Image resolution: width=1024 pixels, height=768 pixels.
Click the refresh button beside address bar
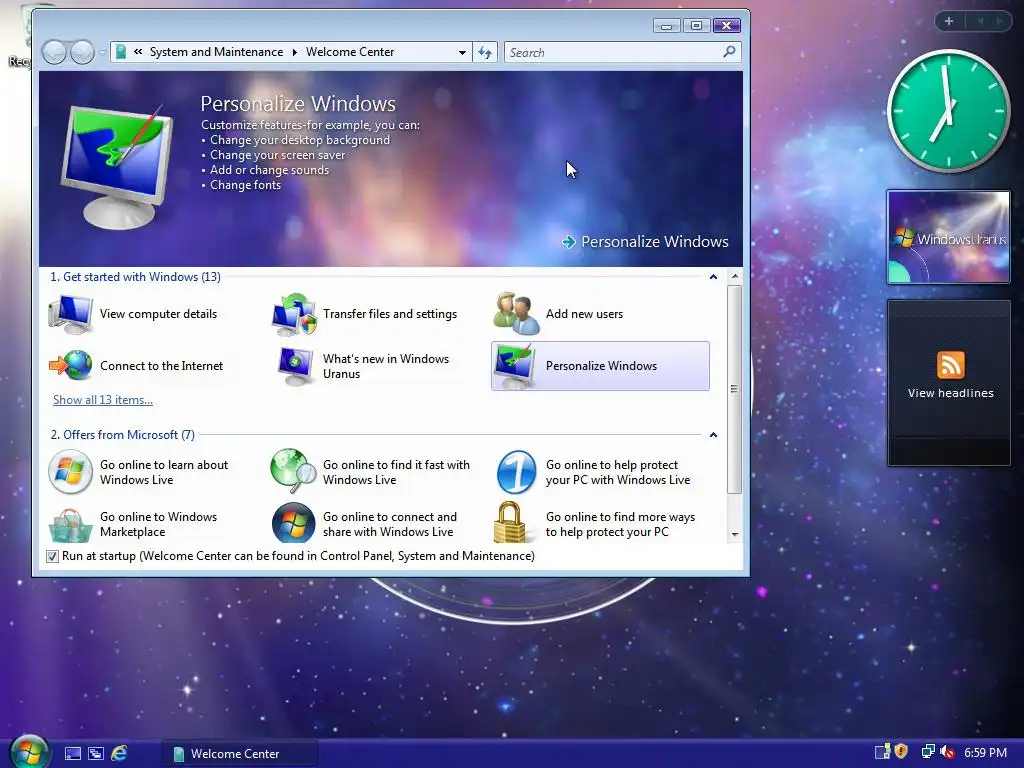(x=485, y=52)
